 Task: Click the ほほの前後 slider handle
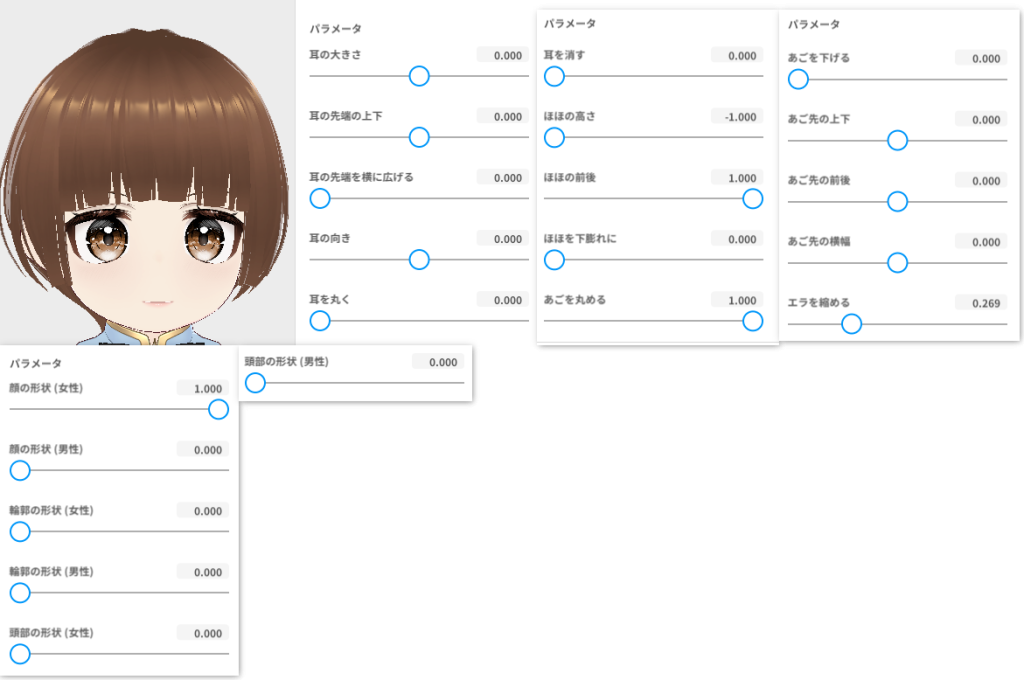point(753,198)
